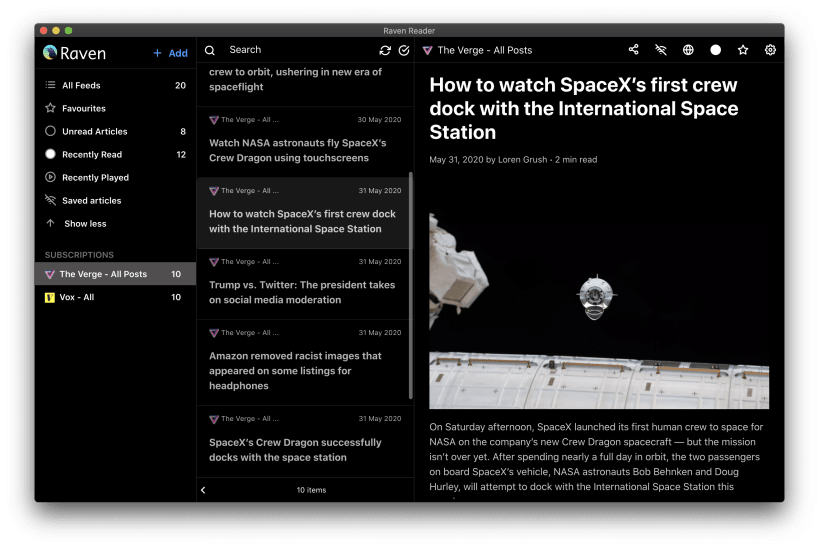Click the Vox logo in sidebar
Screen dimensions: 819x548
(x=50, y=297)
